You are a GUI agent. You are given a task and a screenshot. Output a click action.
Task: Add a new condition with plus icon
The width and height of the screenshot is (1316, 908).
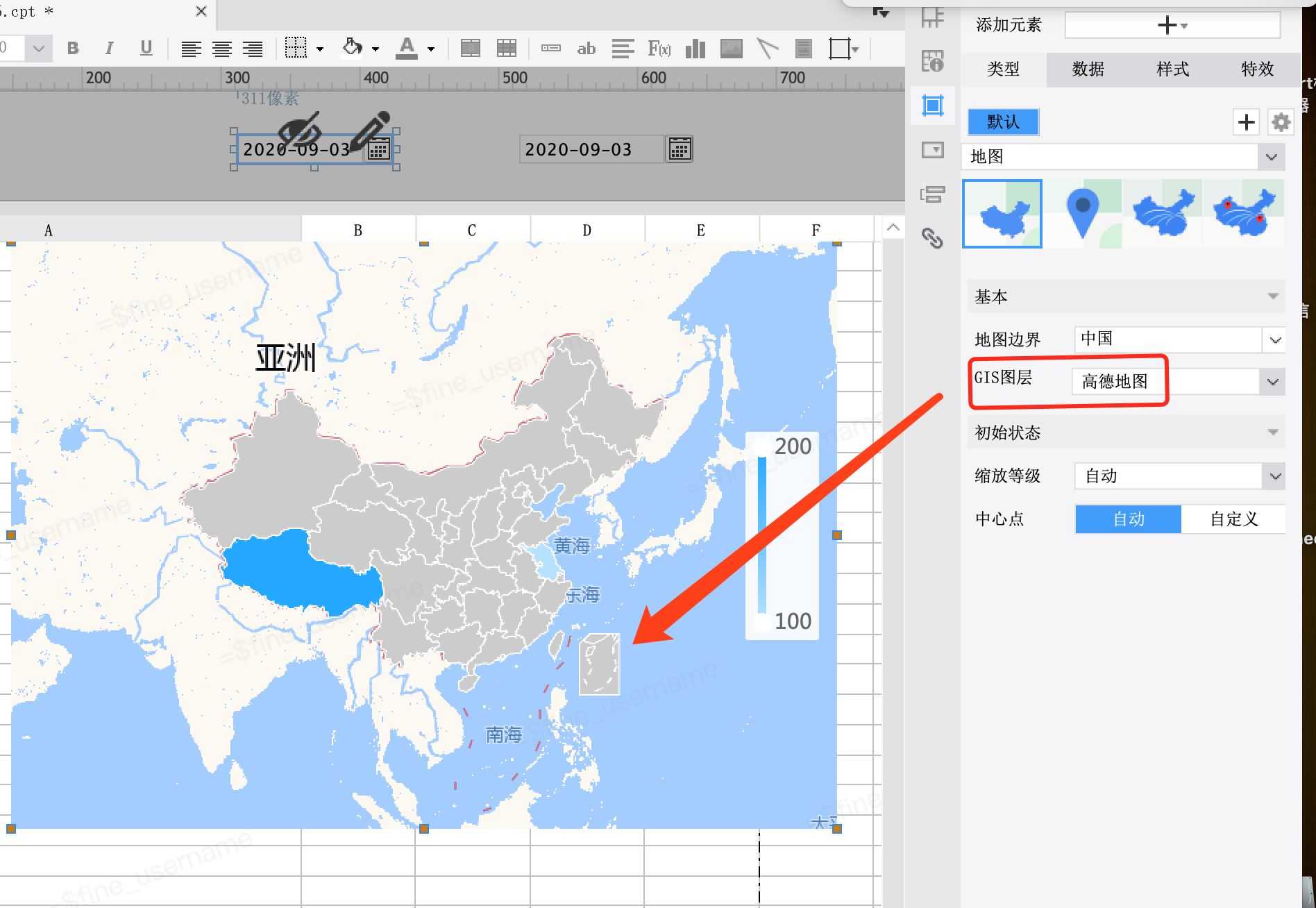click(x=1247, y=122)
